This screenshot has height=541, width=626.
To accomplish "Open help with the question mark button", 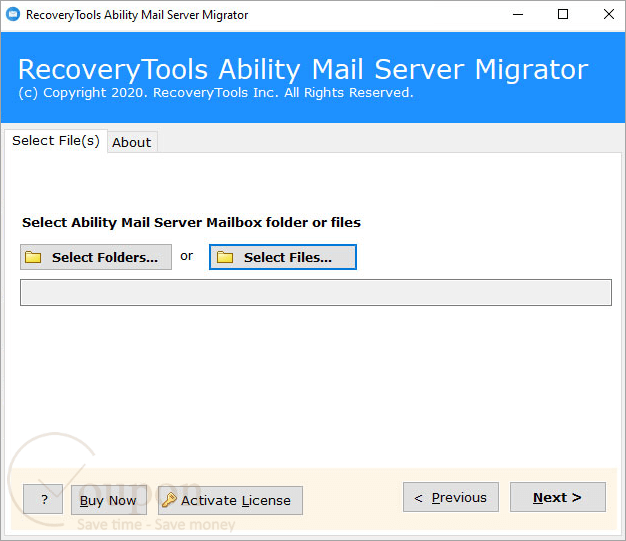I will [43, 499].
